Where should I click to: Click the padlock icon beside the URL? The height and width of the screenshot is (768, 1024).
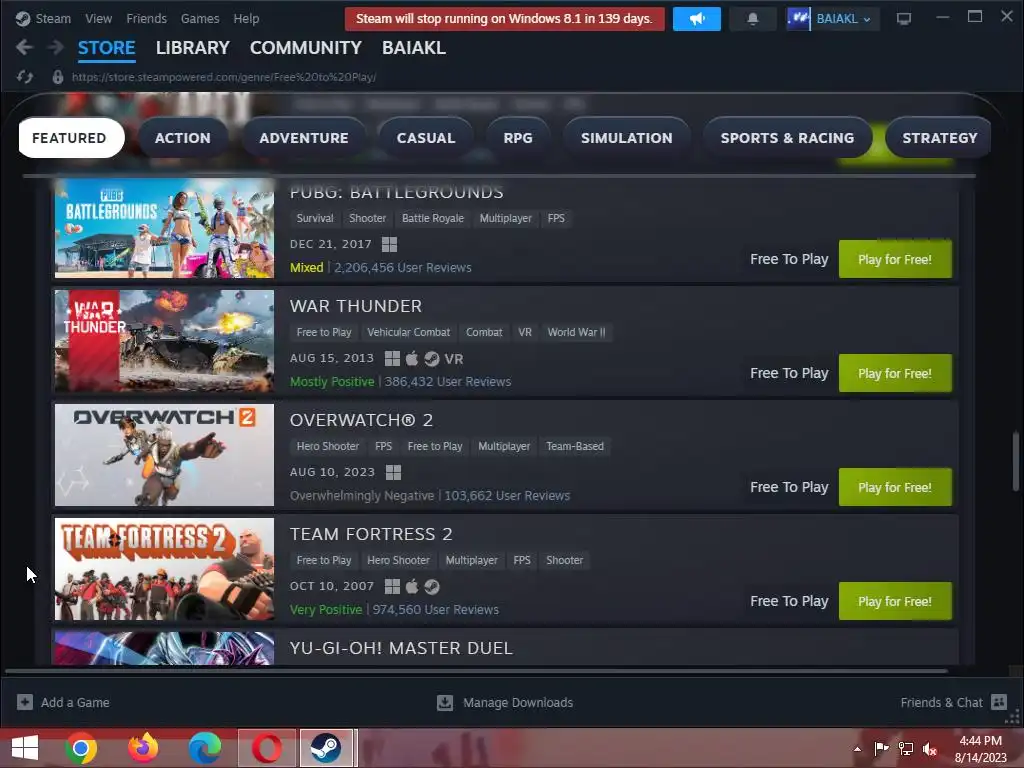[x=58, y=77]
